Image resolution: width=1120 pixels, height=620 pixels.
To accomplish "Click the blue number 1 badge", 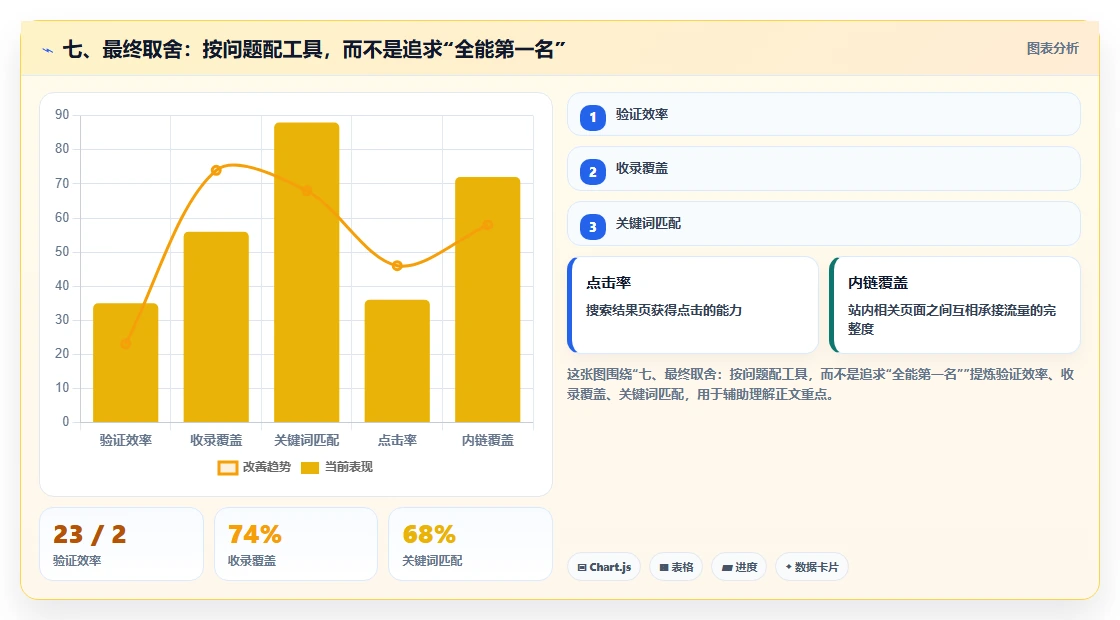I will coord(592,117).
